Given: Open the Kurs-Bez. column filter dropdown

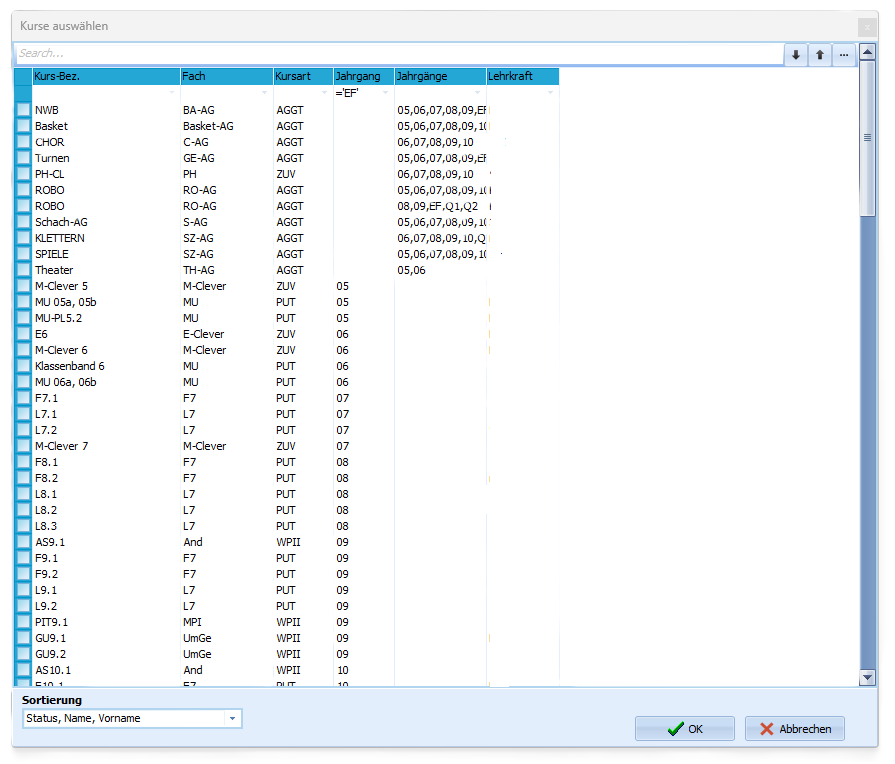Looking at the screenshot, I should [x=171, y=93].
